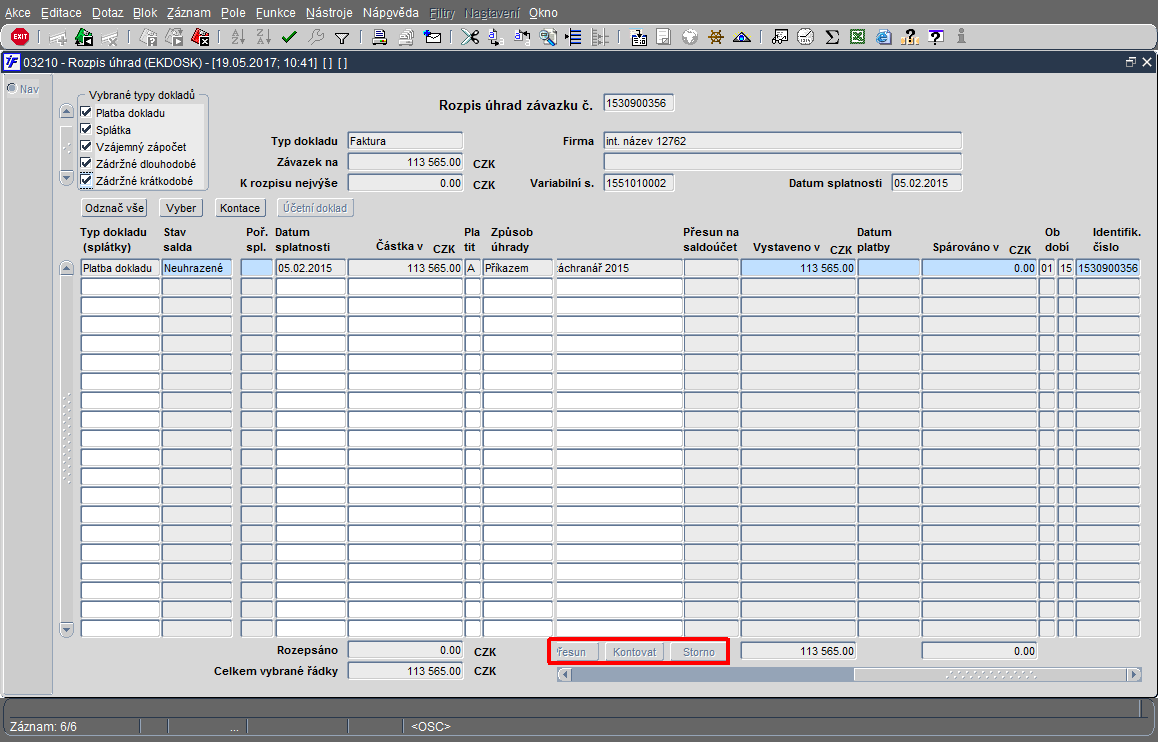Image resolution: width=1158 pixels, height=742 pixels.
Task: Toggle the Vzájemný zápočet checkbox
Action: click(x=86, y=146)
